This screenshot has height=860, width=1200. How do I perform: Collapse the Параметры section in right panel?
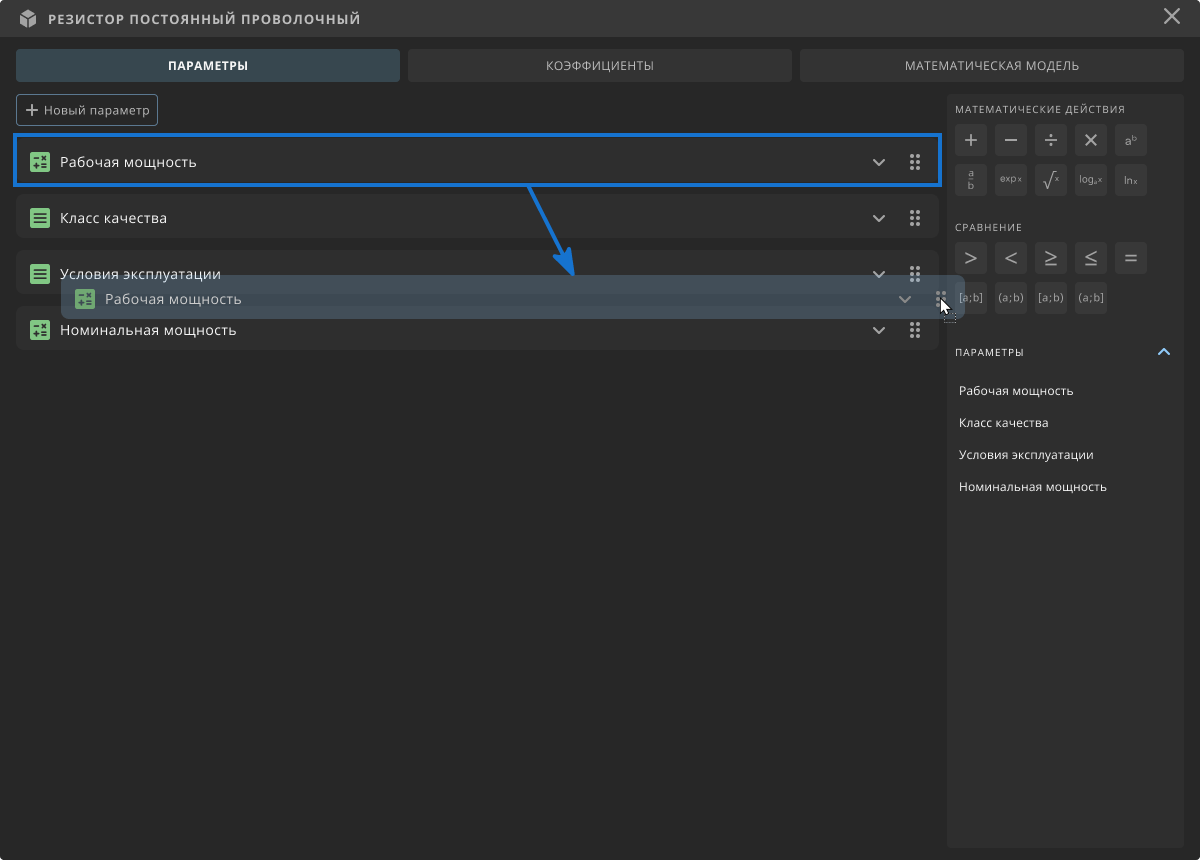click(1164, 352)
